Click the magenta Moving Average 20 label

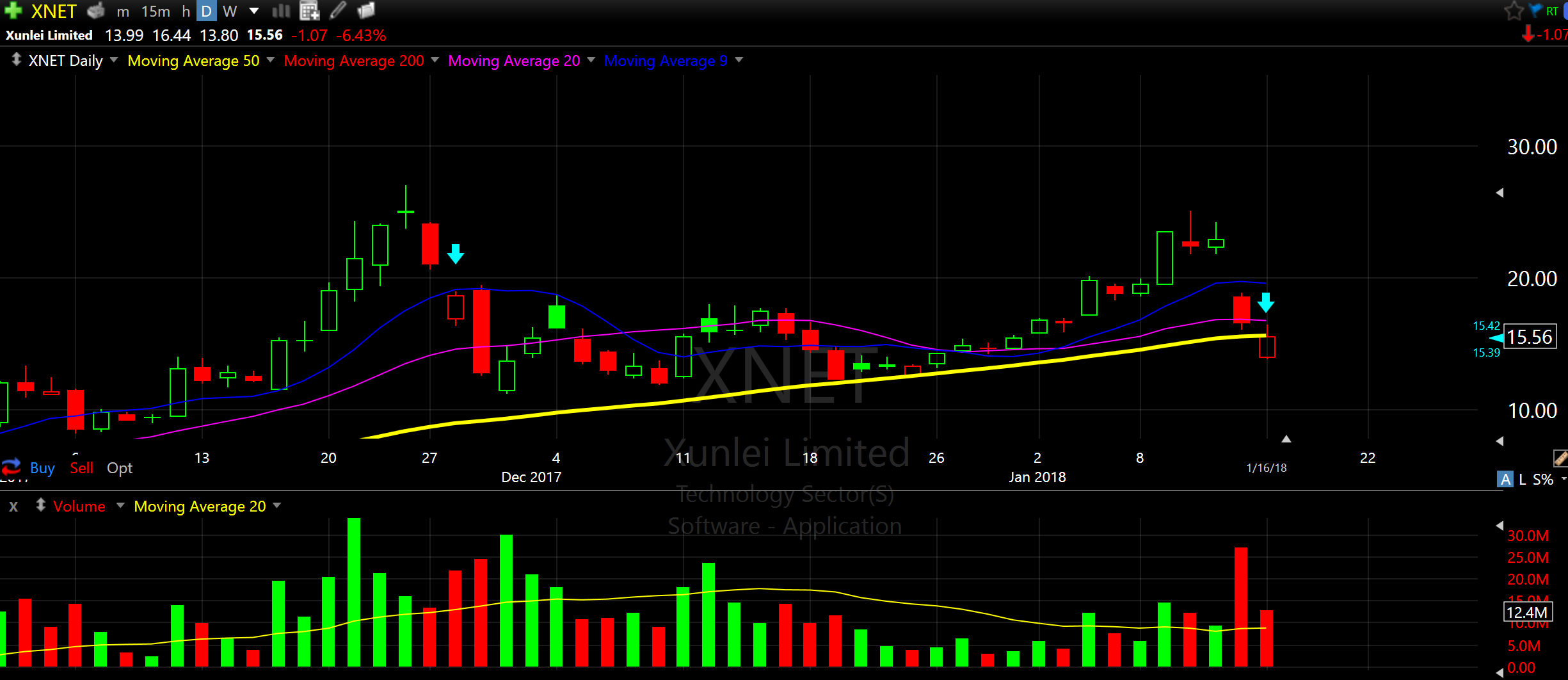514,61
